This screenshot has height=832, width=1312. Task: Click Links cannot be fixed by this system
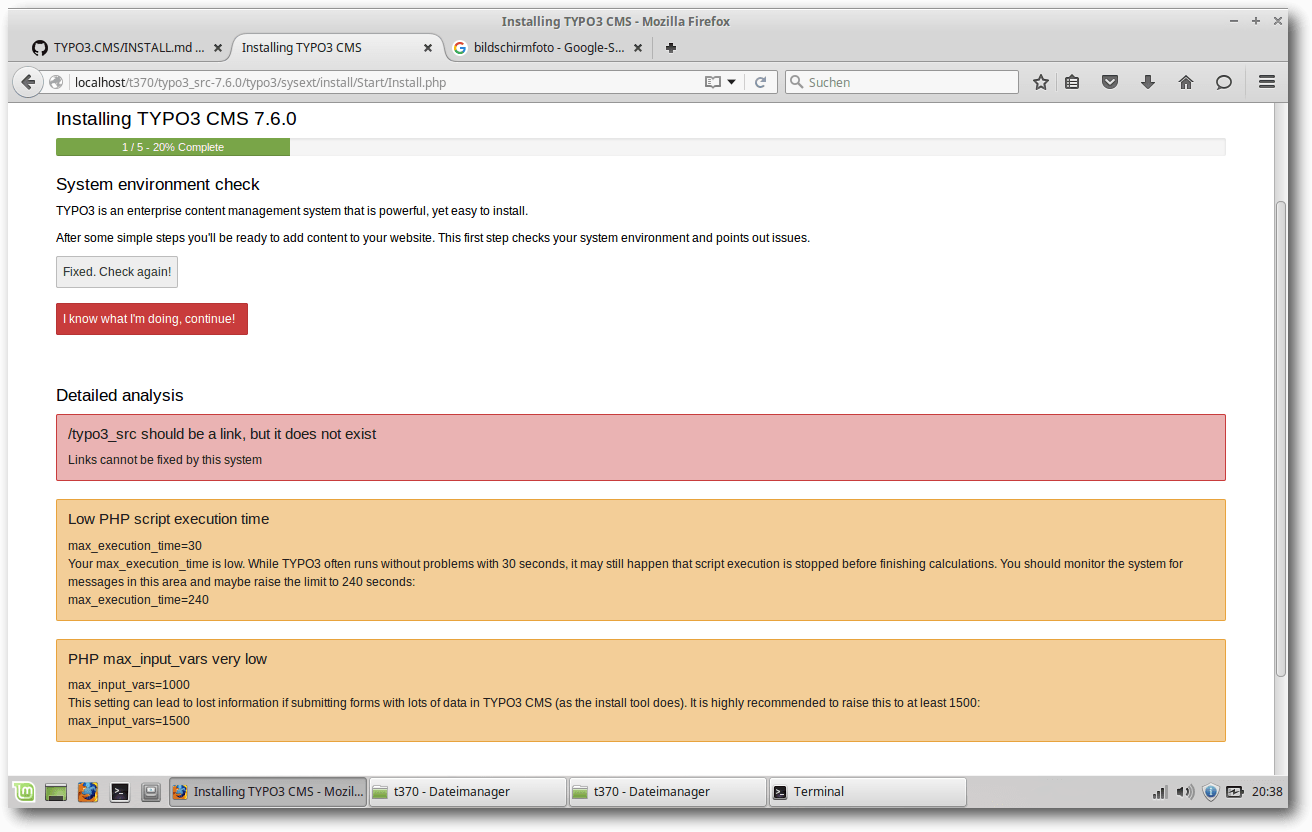click(x=165, y=460)
